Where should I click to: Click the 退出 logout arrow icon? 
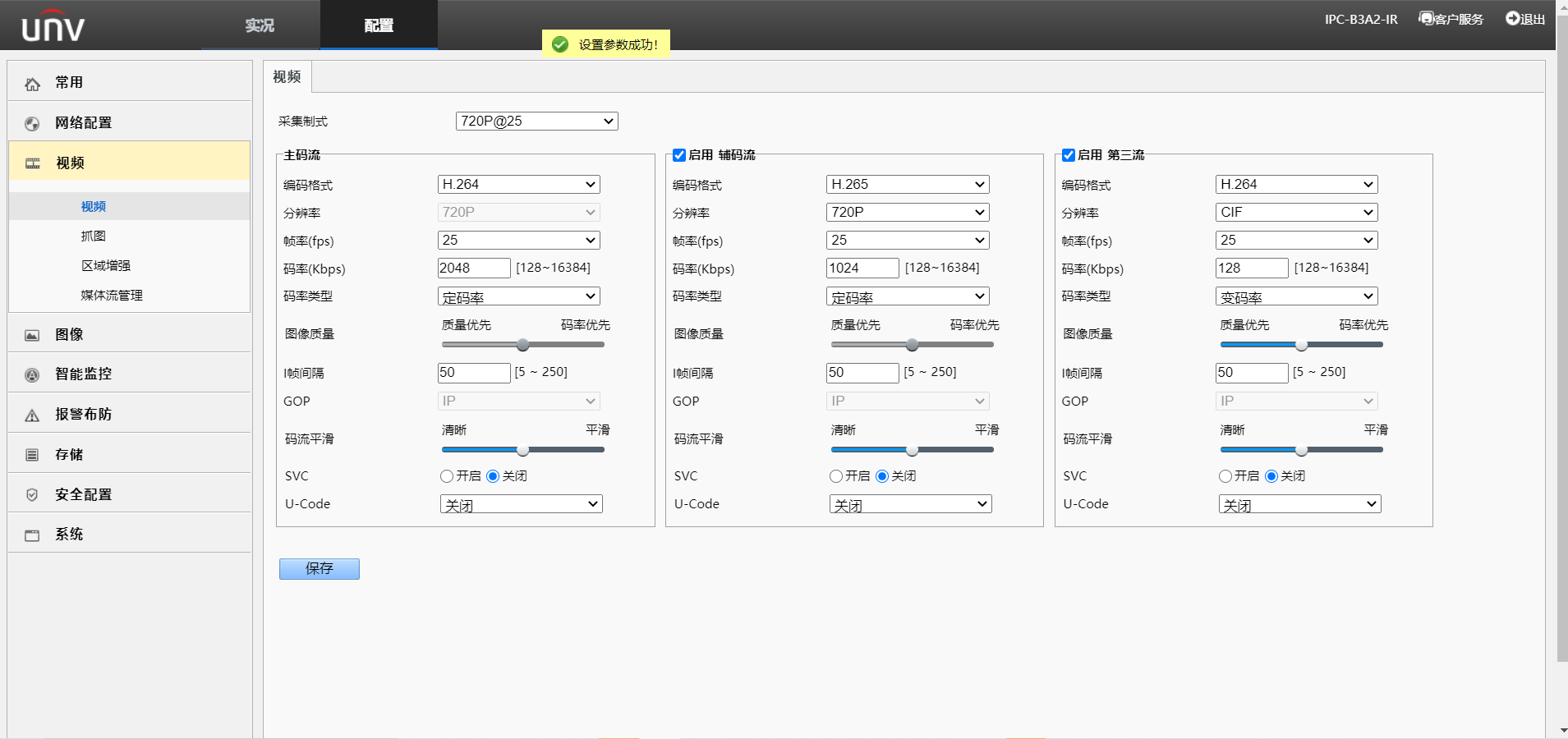[x=1512, y=18]
